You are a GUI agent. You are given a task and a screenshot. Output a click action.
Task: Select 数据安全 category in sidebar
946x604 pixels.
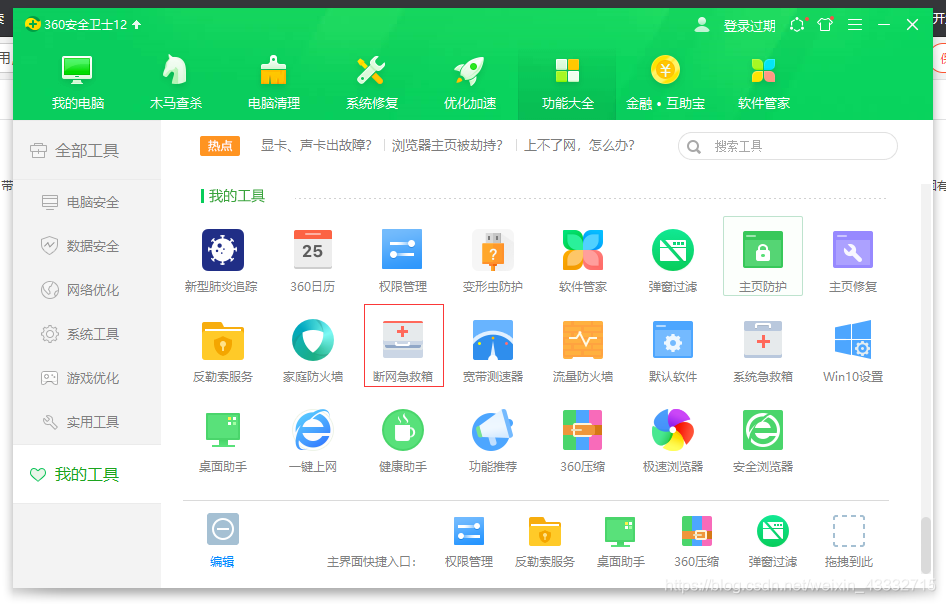click(x=87, y=246)
